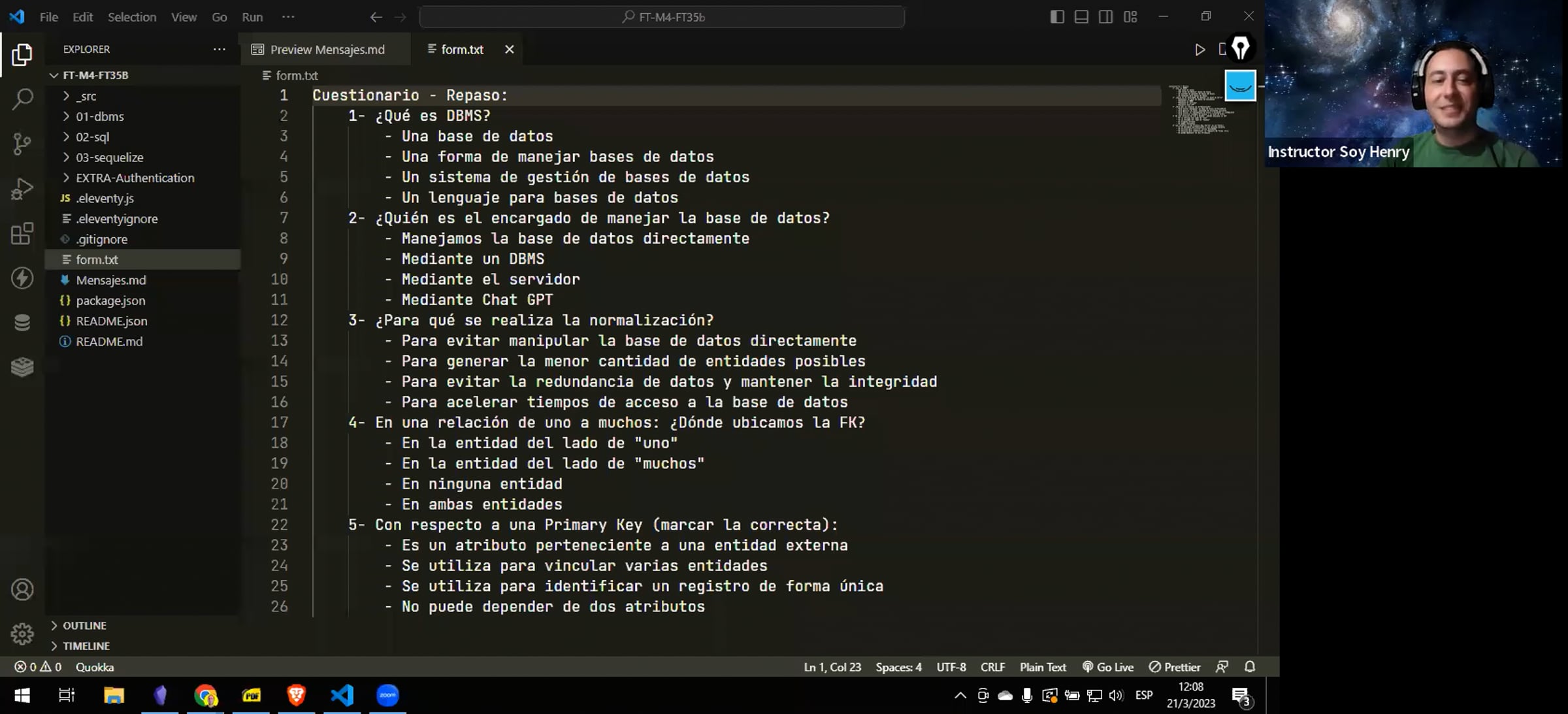The width and height of the screenshot is (1568, 714).
Task: Open the Manage gear icon
Action: pyautogui.click(x=22, y=633)
